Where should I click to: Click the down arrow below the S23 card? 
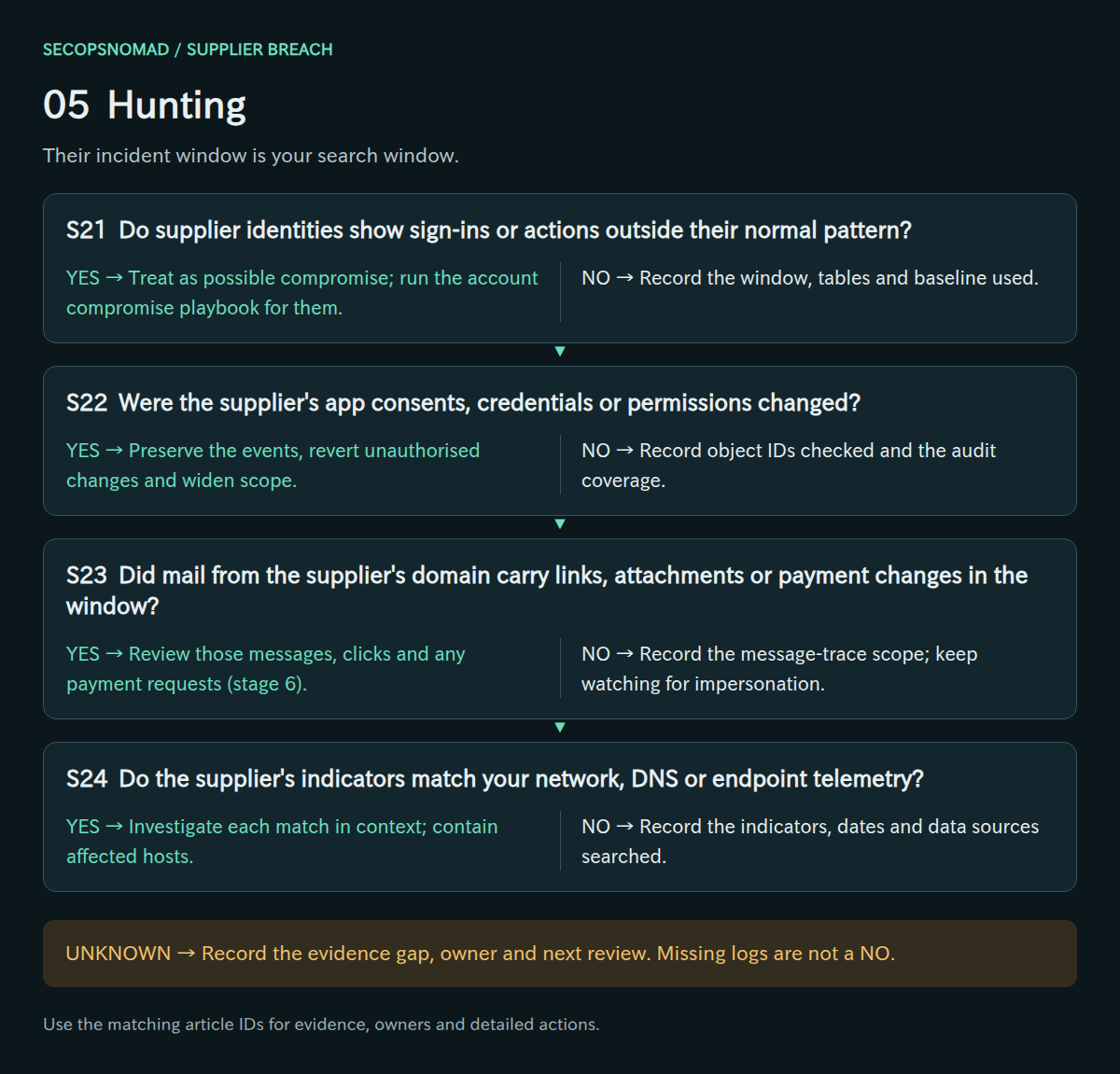coord(560,728)
